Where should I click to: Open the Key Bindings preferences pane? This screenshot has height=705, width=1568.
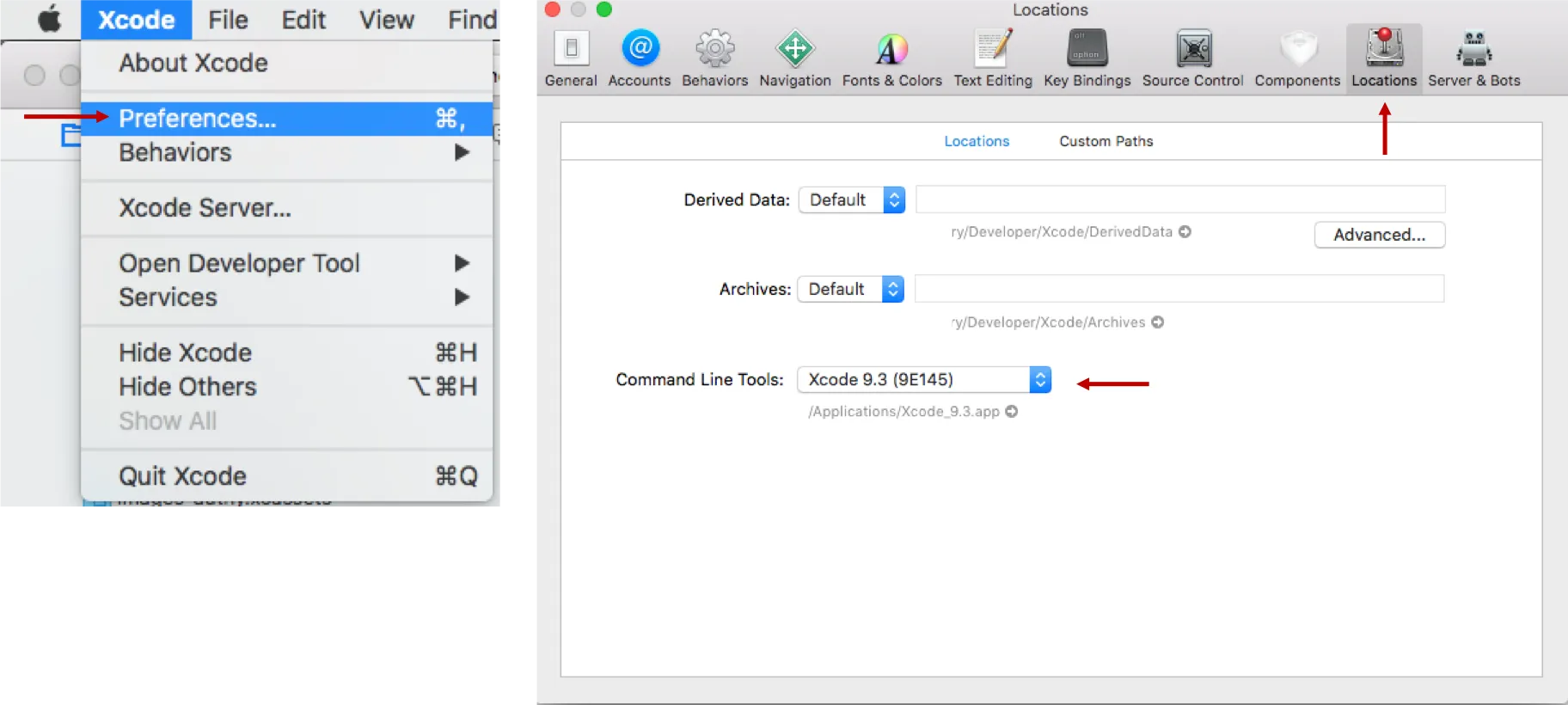pos(1087,58)
